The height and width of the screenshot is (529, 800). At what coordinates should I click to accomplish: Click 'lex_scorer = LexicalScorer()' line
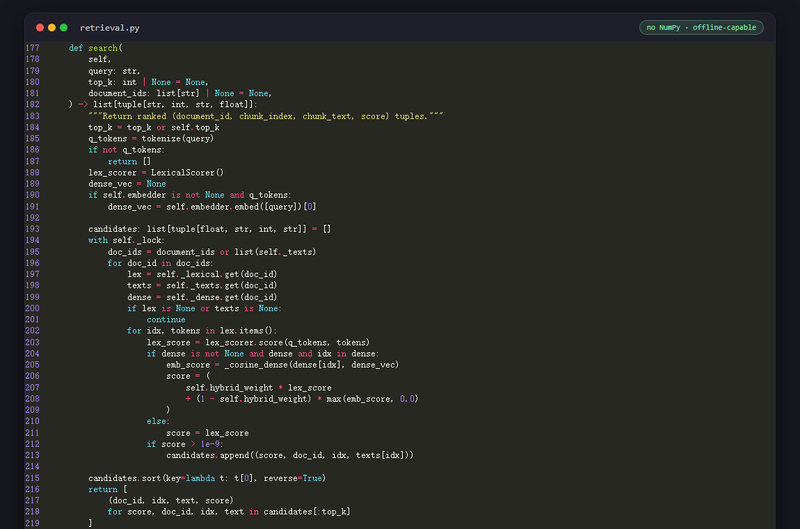click(x=156, y=173)
